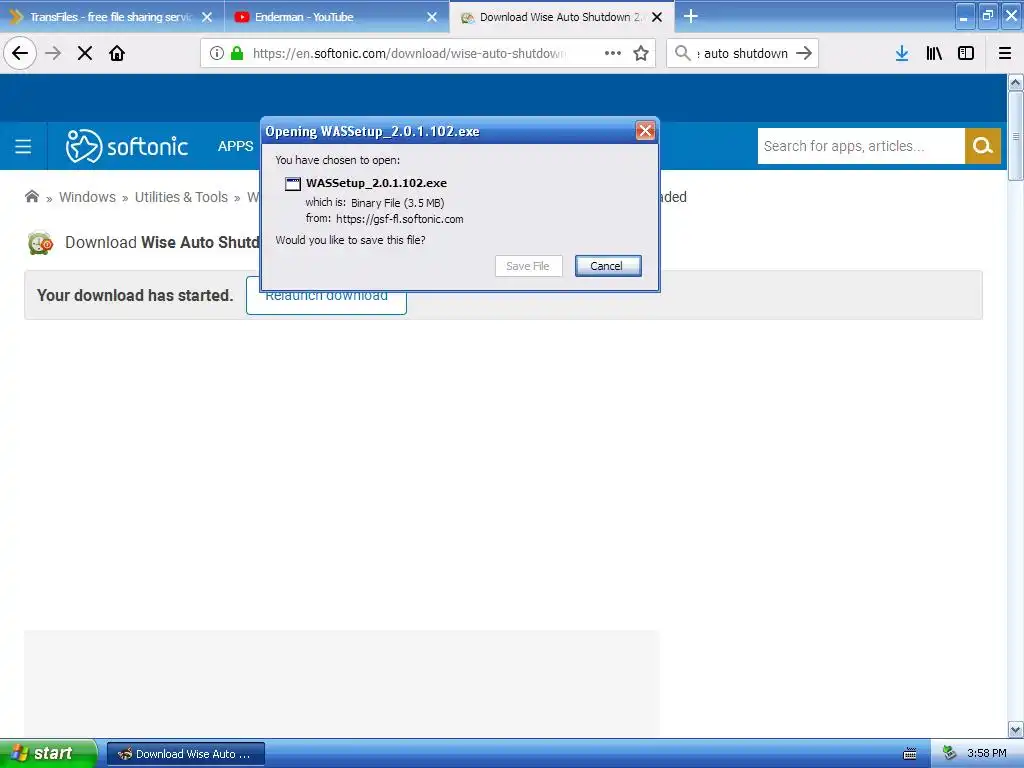The width and height of the screenshot is (1024, 768).
Task: Click the system tray network icon
Action: 950,753
